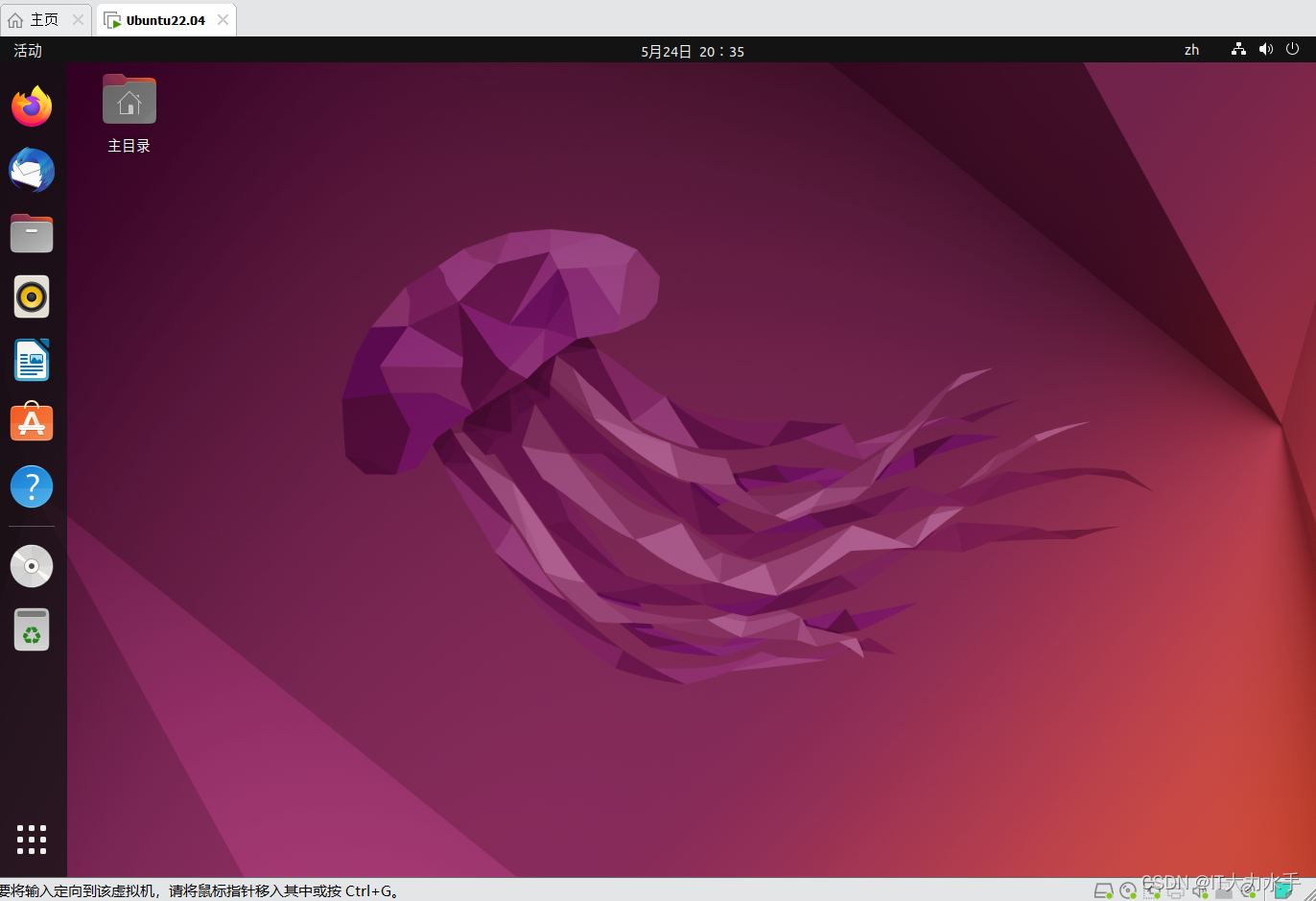
Task: Show Applications grid at dock bottom
Action: tap(32, 840)
